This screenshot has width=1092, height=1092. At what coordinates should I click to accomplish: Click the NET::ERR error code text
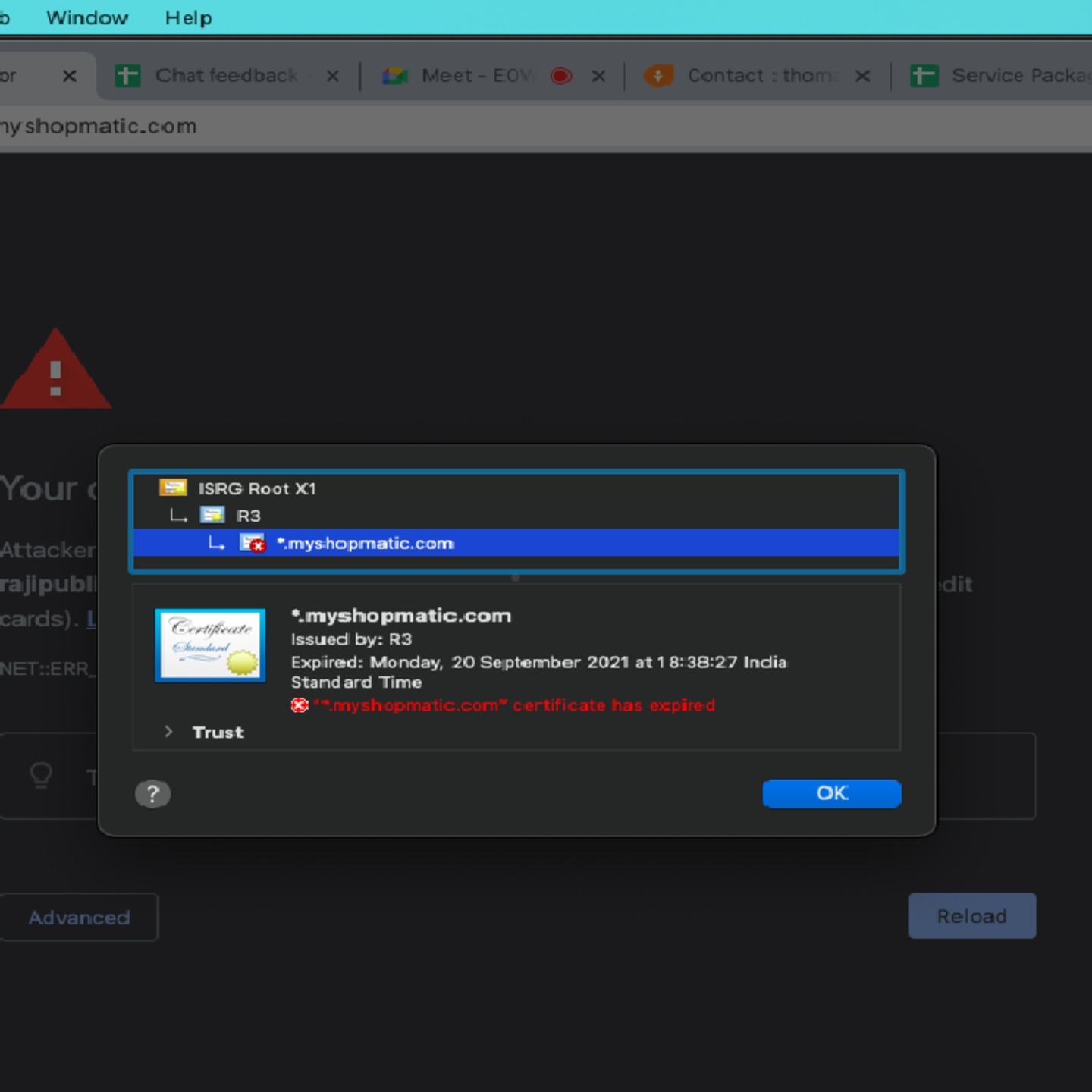point(49,669)
